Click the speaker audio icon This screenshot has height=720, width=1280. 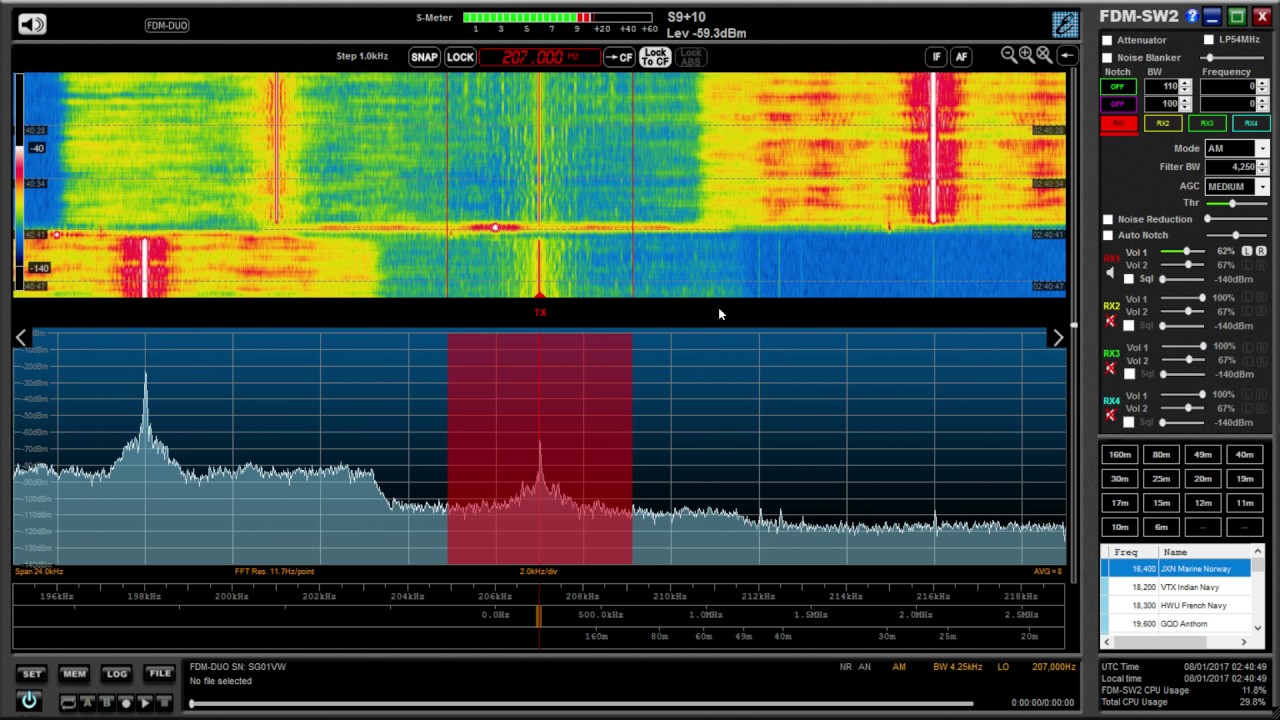32,24
